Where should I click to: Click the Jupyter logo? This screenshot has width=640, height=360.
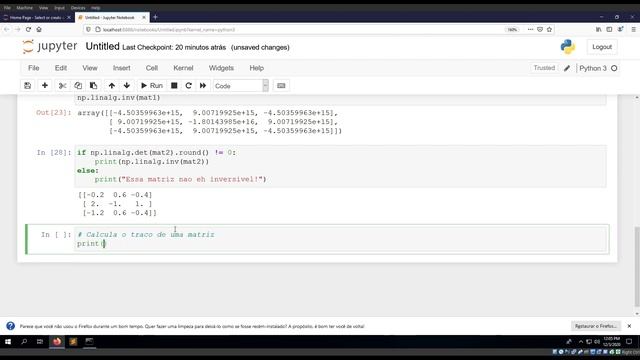click(x=50, y=47)
